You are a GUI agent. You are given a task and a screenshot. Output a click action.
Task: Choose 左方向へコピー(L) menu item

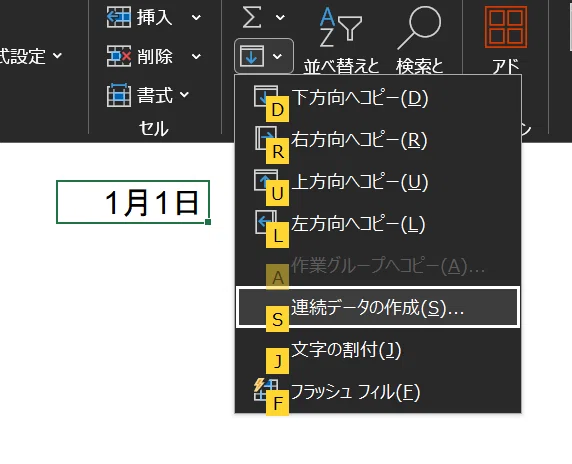[378, 224]
